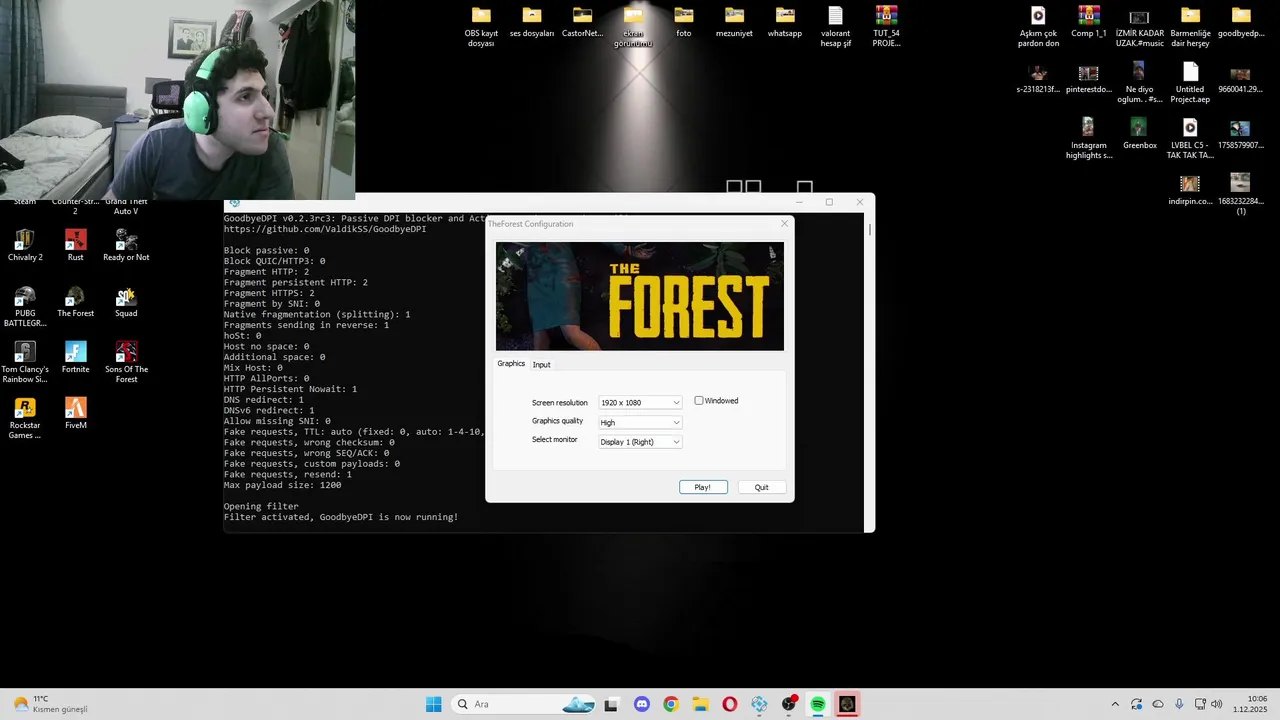This screenshot has height=720, width=1280.
Task: Select the Fortnite desktop icon
Action: [x=75, y=358]
